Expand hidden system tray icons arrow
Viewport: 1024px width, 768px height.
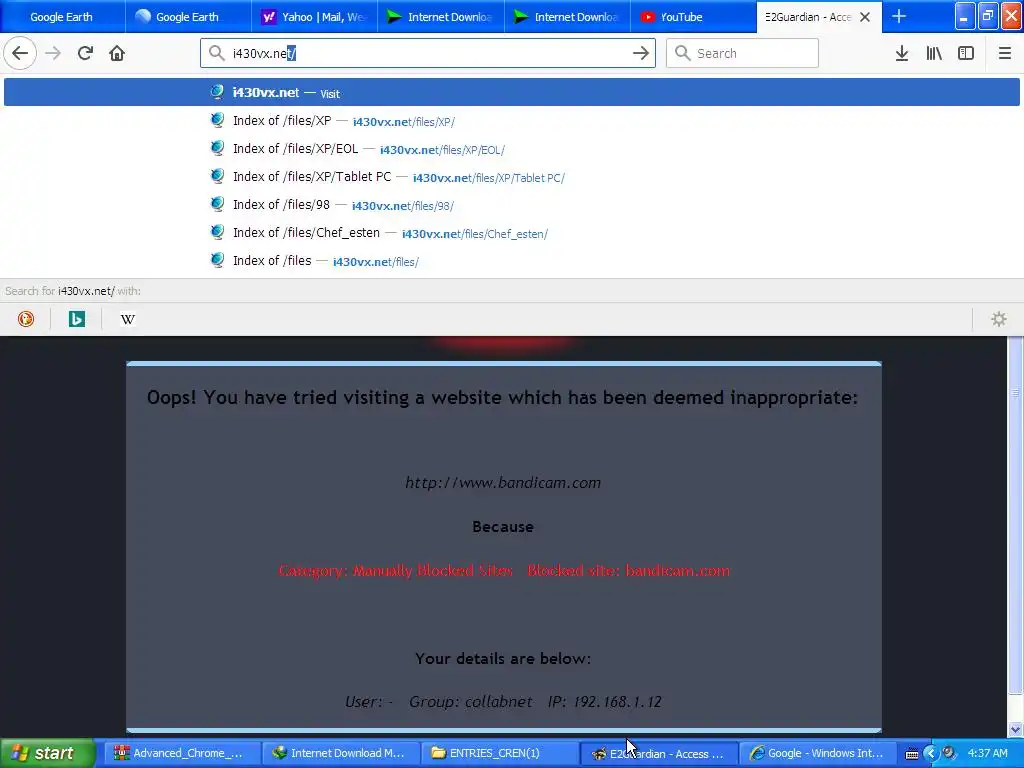click(931, 754)
